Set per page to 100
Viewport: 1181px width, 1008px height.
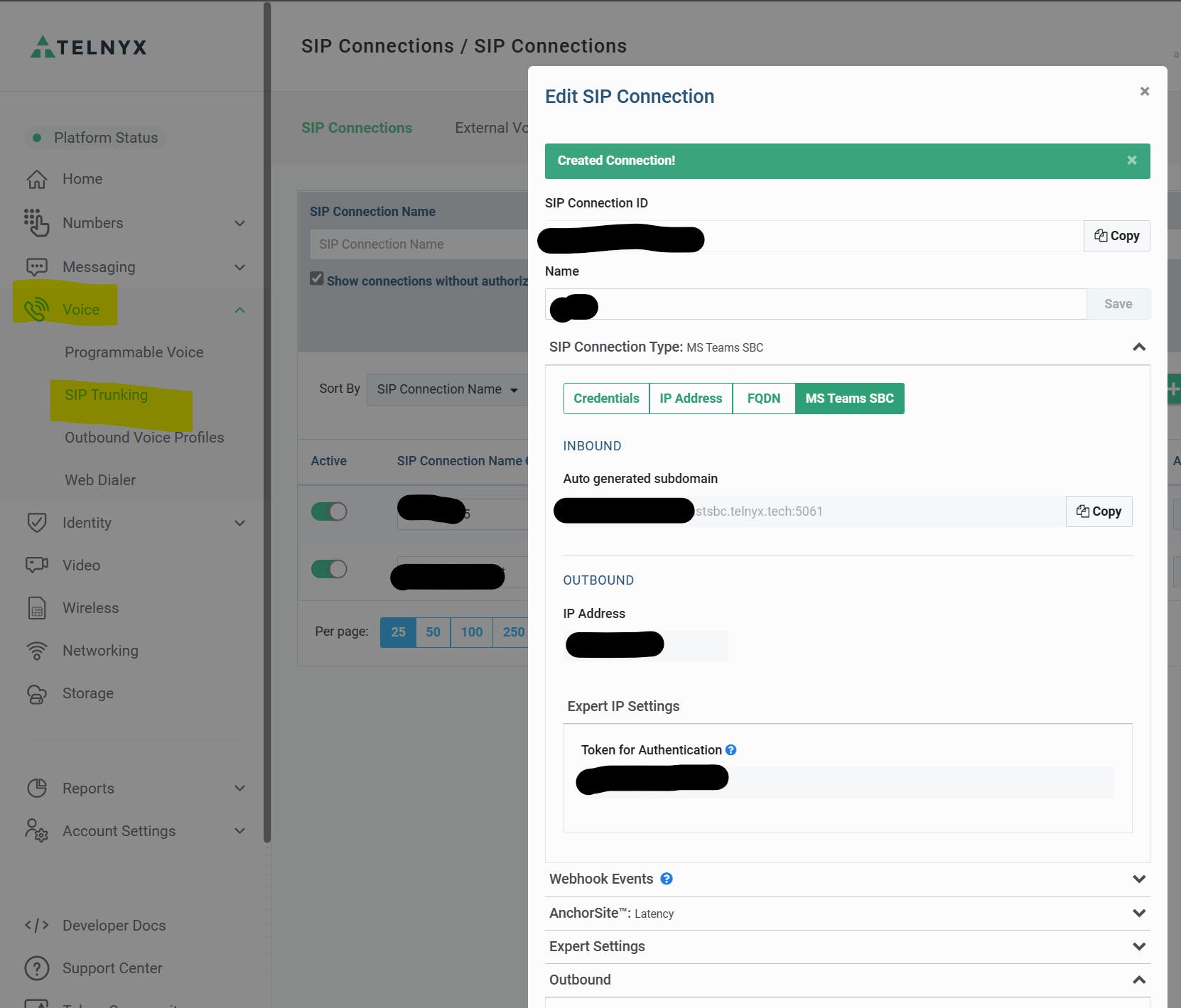coord(471,632)
